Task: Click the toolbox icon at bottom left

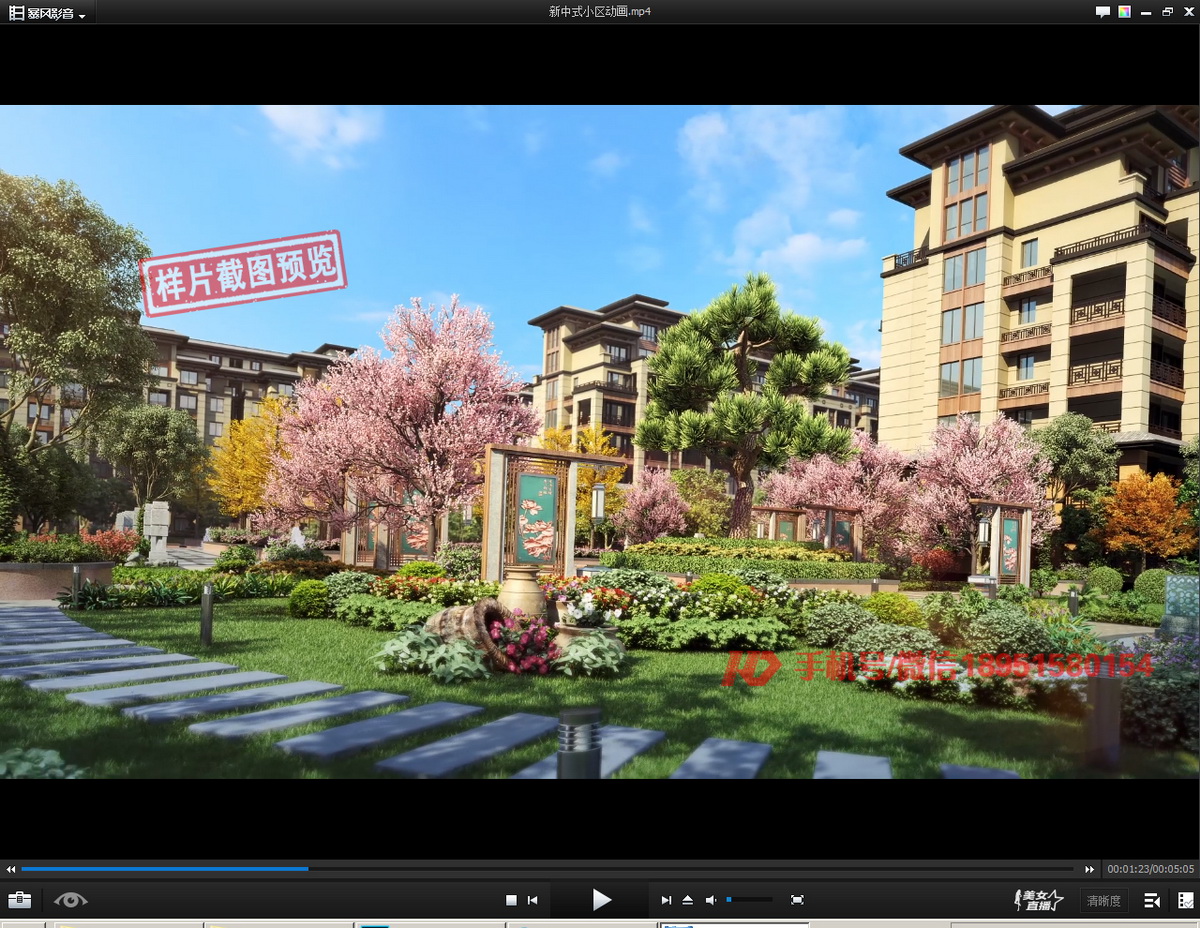Action: point(19,900)
